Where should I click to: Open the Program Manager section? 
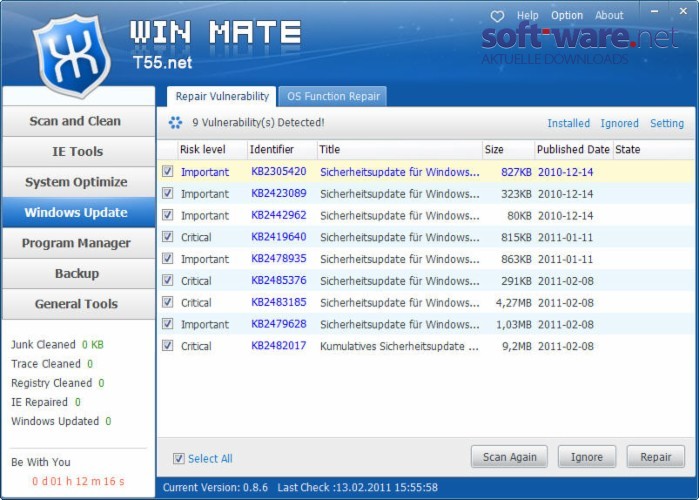[x=78, y=243]
